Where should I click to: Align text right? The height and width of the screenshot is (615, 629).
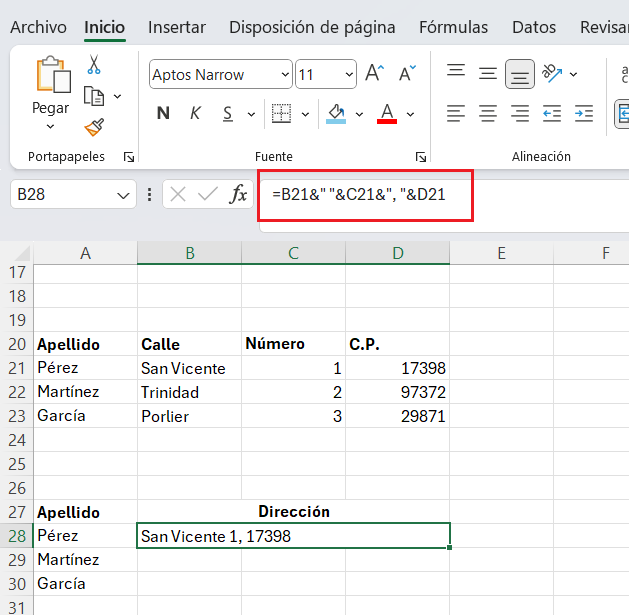coord(520,114)
